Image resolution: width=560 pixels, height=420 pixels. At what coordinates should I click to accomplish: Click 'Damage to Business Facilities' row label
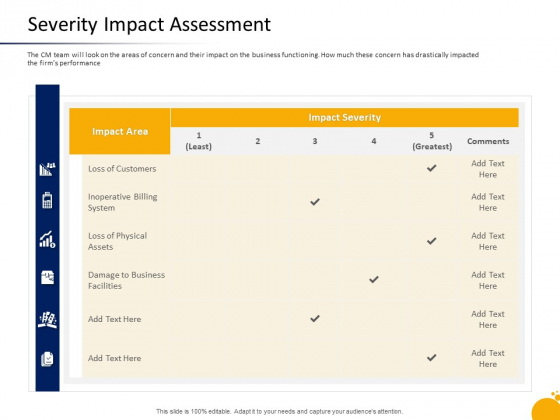pos(126,280)
